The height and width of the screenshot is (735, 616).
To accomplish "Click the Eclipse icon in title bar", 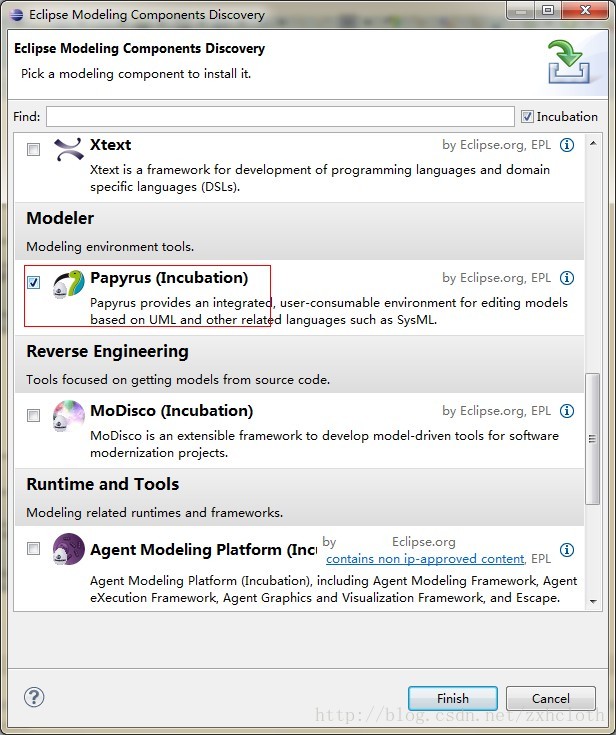I will point(16,14).
